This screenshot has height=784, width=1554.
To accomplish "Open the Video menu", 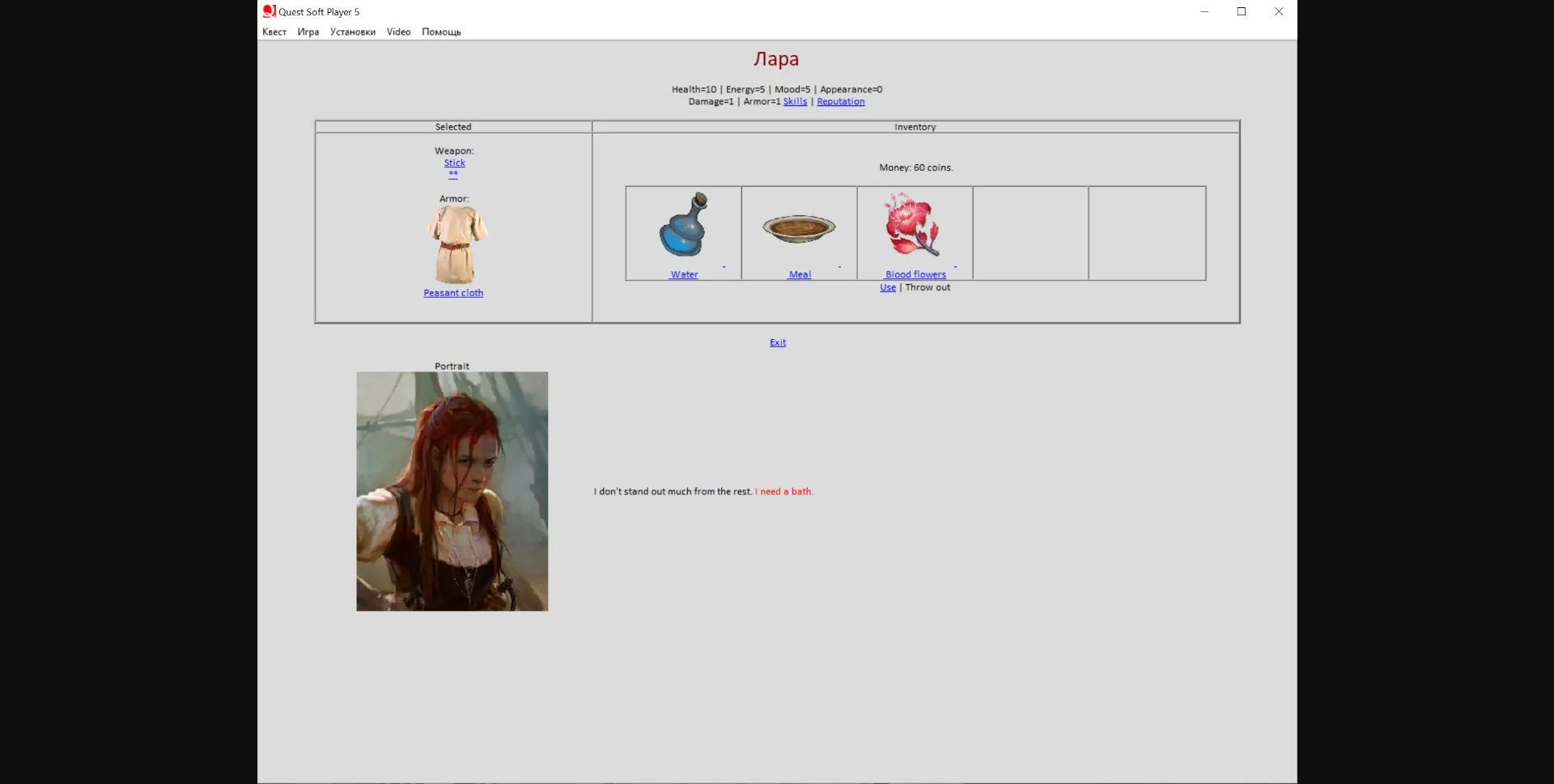I will pos(398,32).
